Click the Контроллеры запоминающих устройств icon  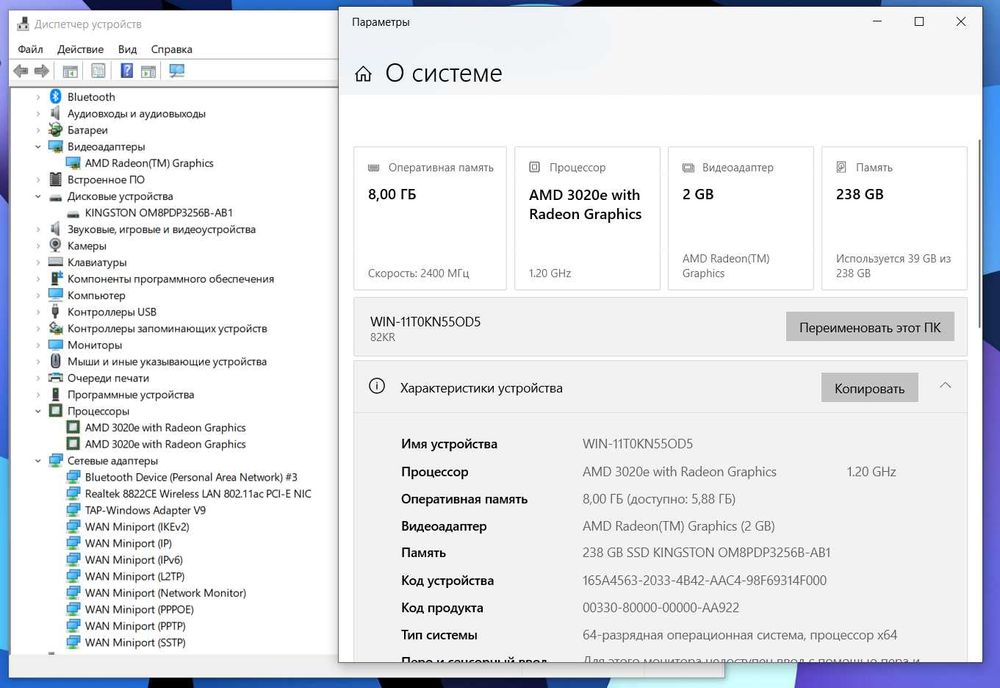(55, 328)
